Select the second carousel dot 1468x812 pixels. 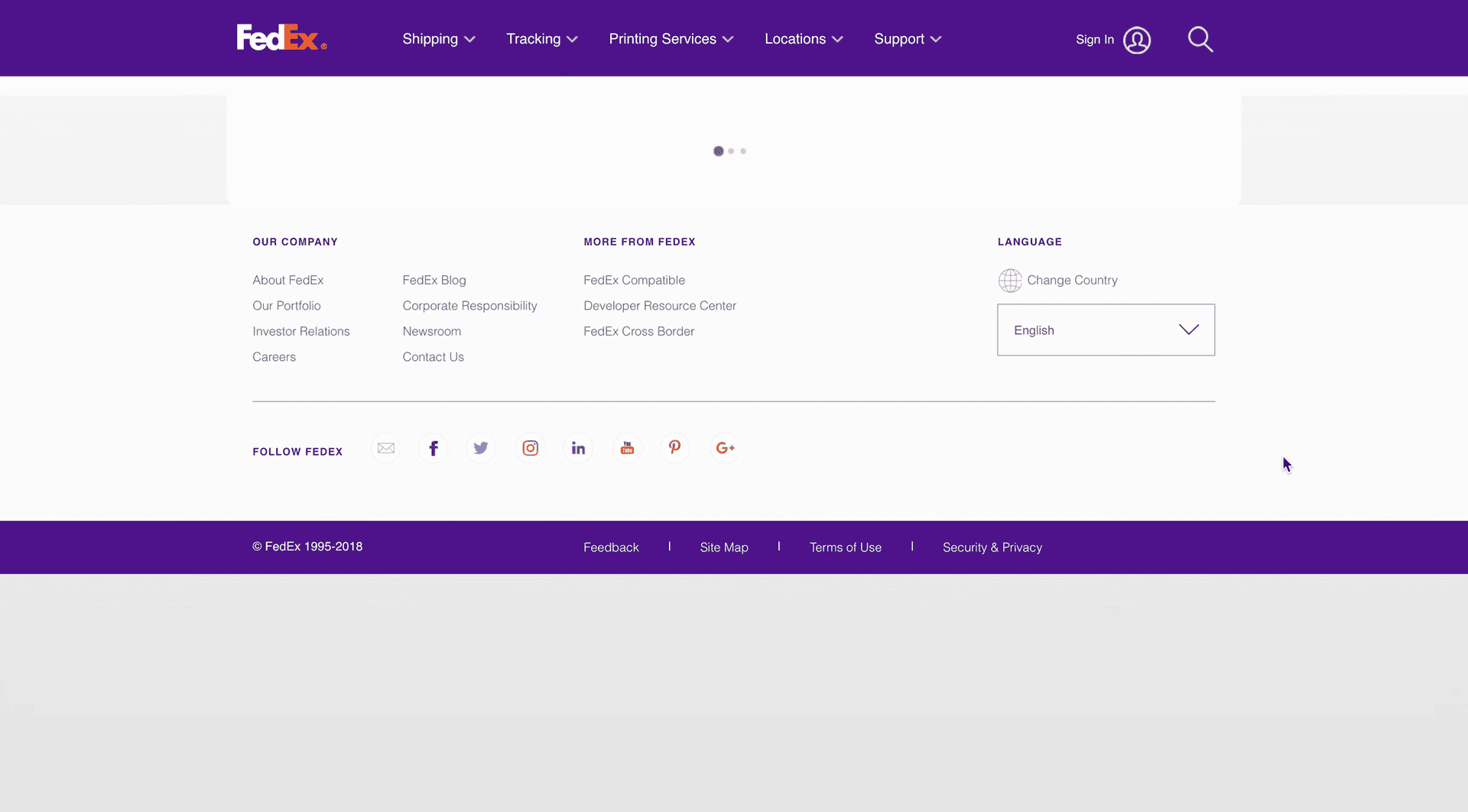pyautogui.click(x=731, y=151)
